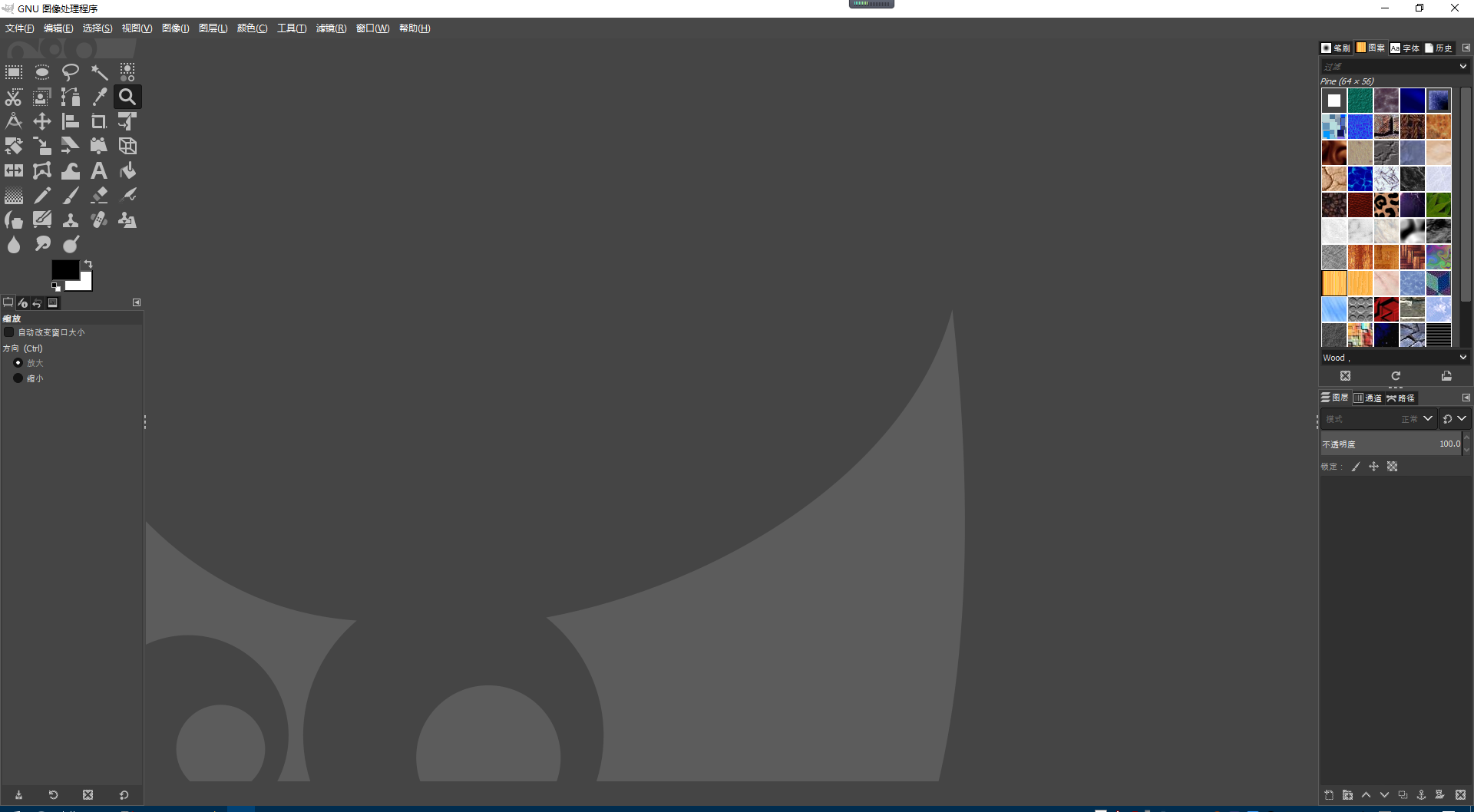Switch to the 笔刷 brushes tab

point(1336,48)
